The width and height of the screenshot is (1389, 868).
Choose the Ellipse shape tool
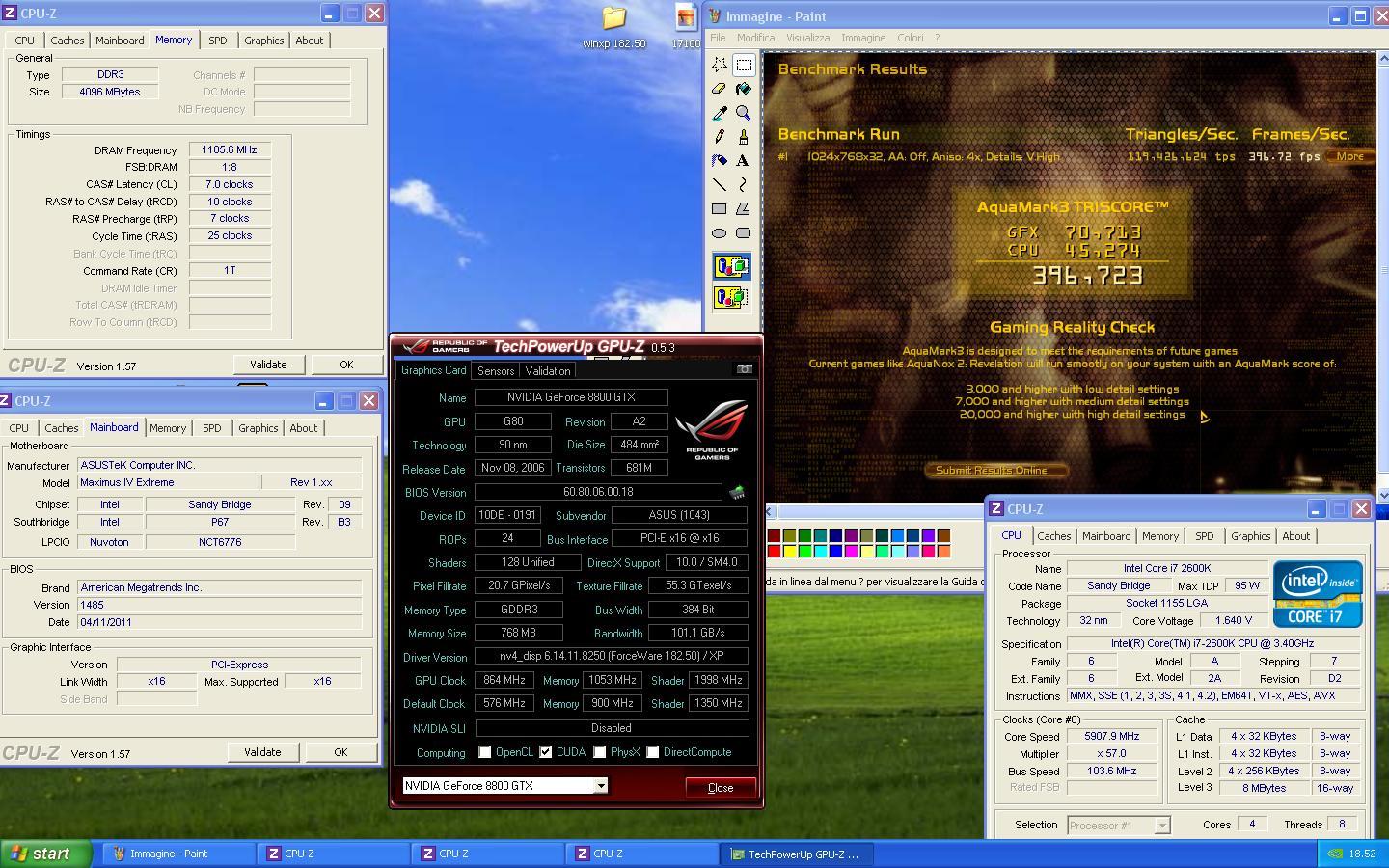pyautogui.click(x=720, y=232)
